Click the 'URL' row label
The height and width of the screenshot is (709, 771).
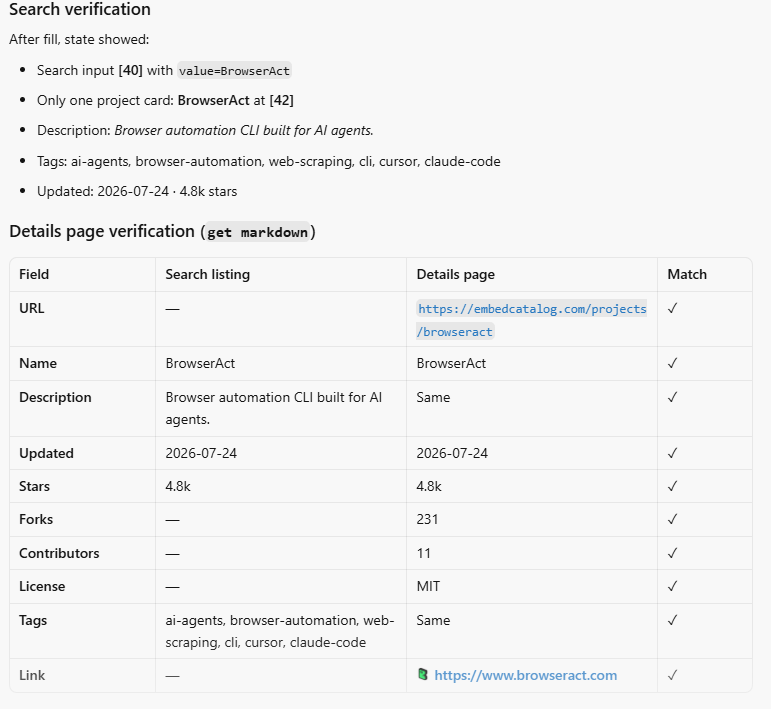click(x=31, y=308)
